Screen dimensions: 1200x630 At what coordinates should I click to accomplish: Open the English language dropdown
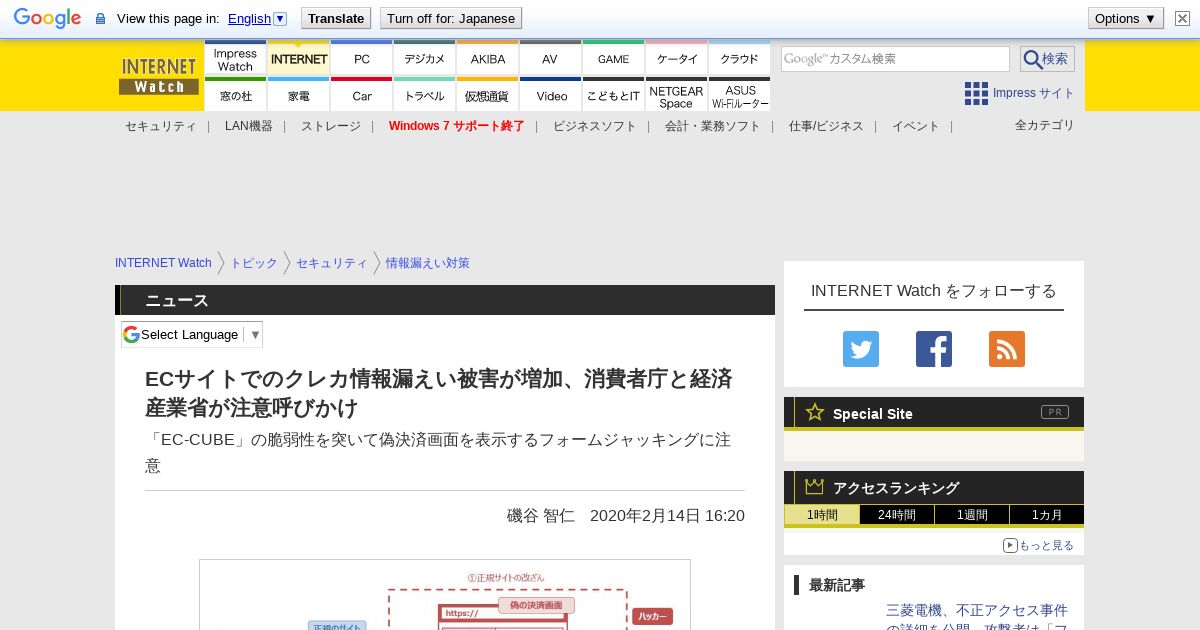pos(257,18)
